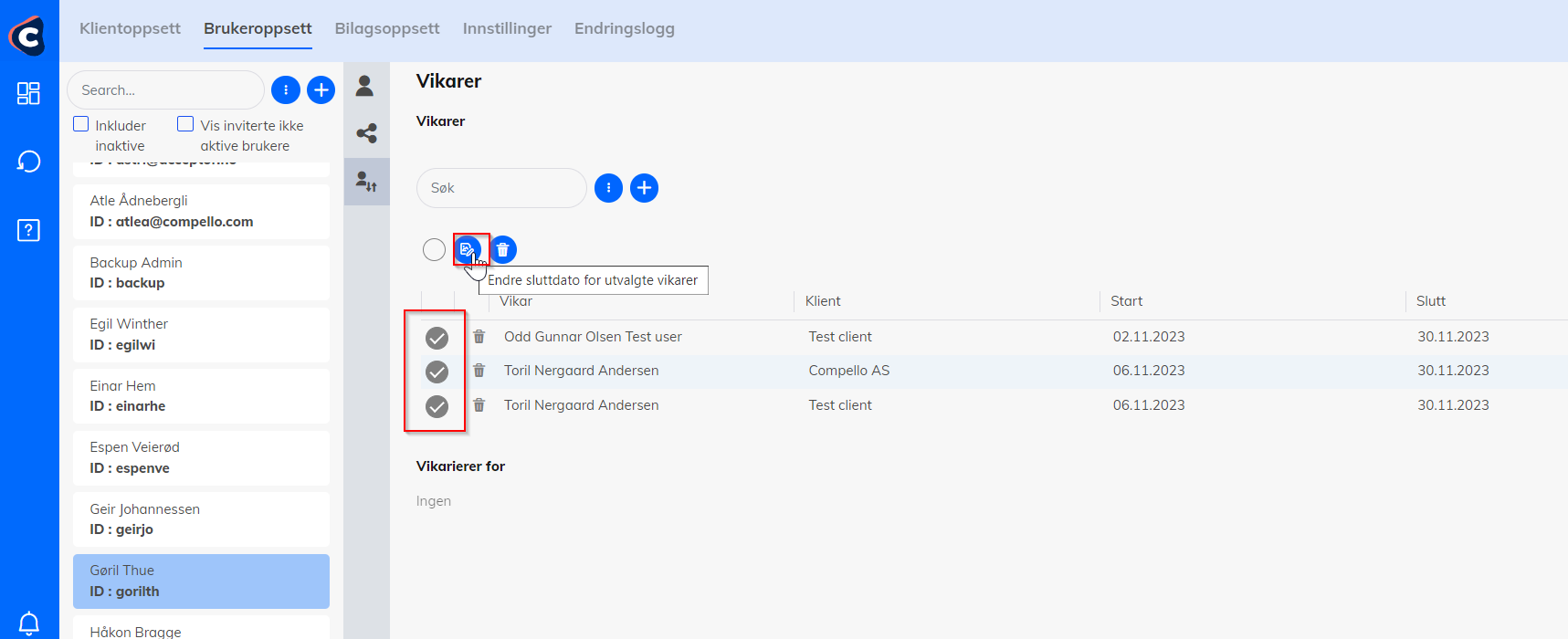Open the user list three-dot options menu

[286, 89]
